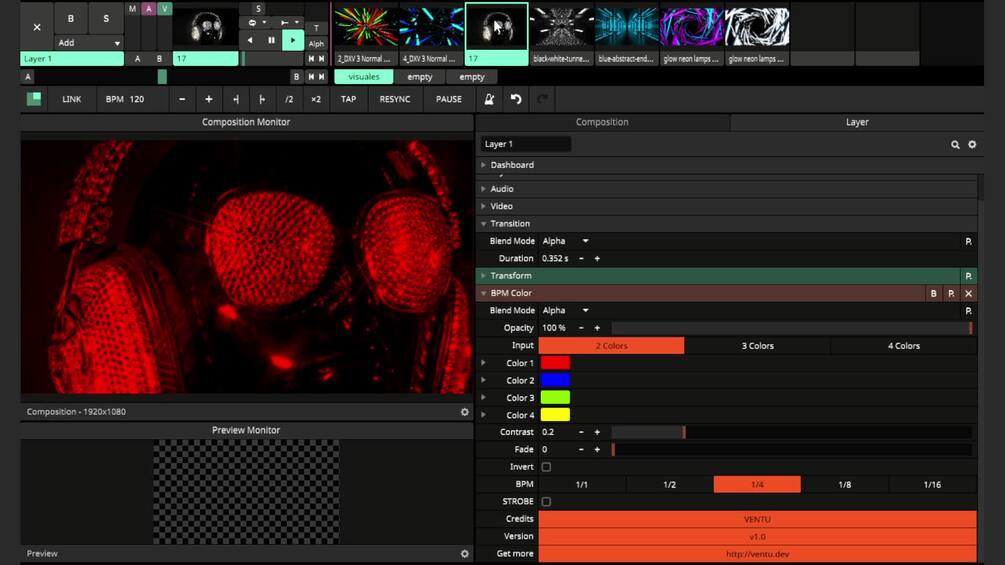Toggle the metronome icon
This screenshot has width=1005, height=565.
(489, 99)
